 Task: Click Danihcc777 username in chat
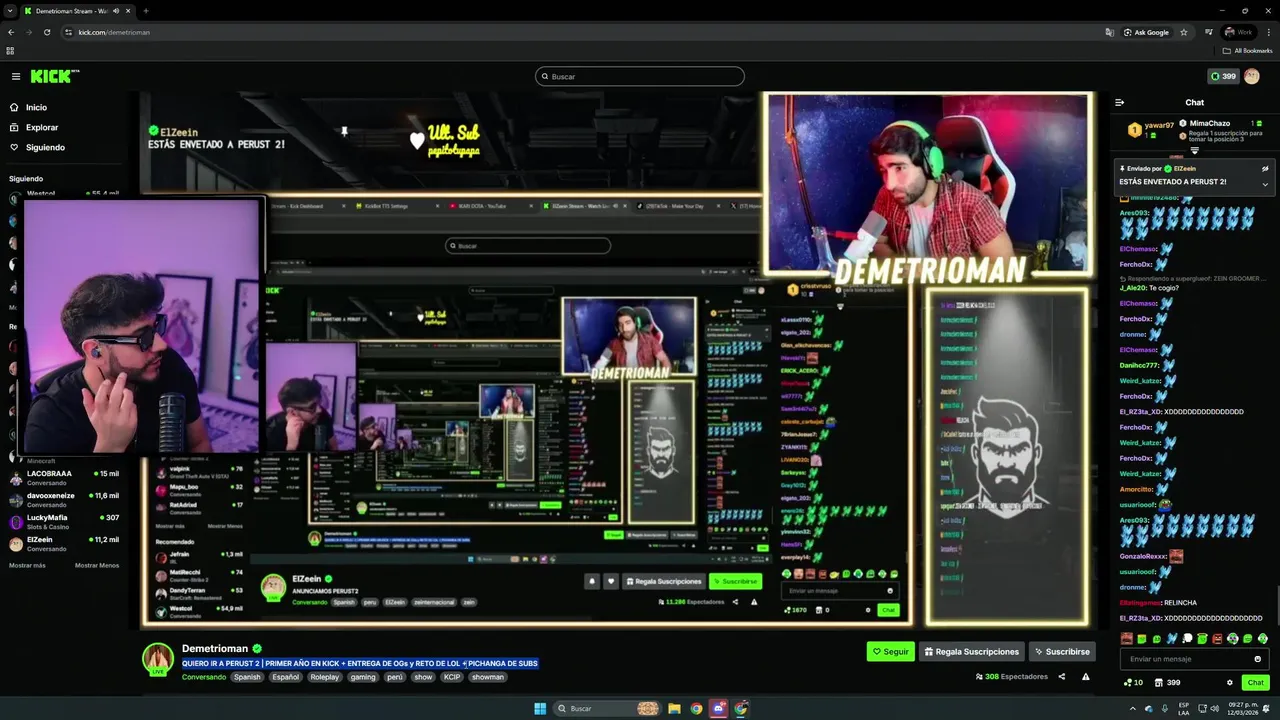coord(1138,365)
